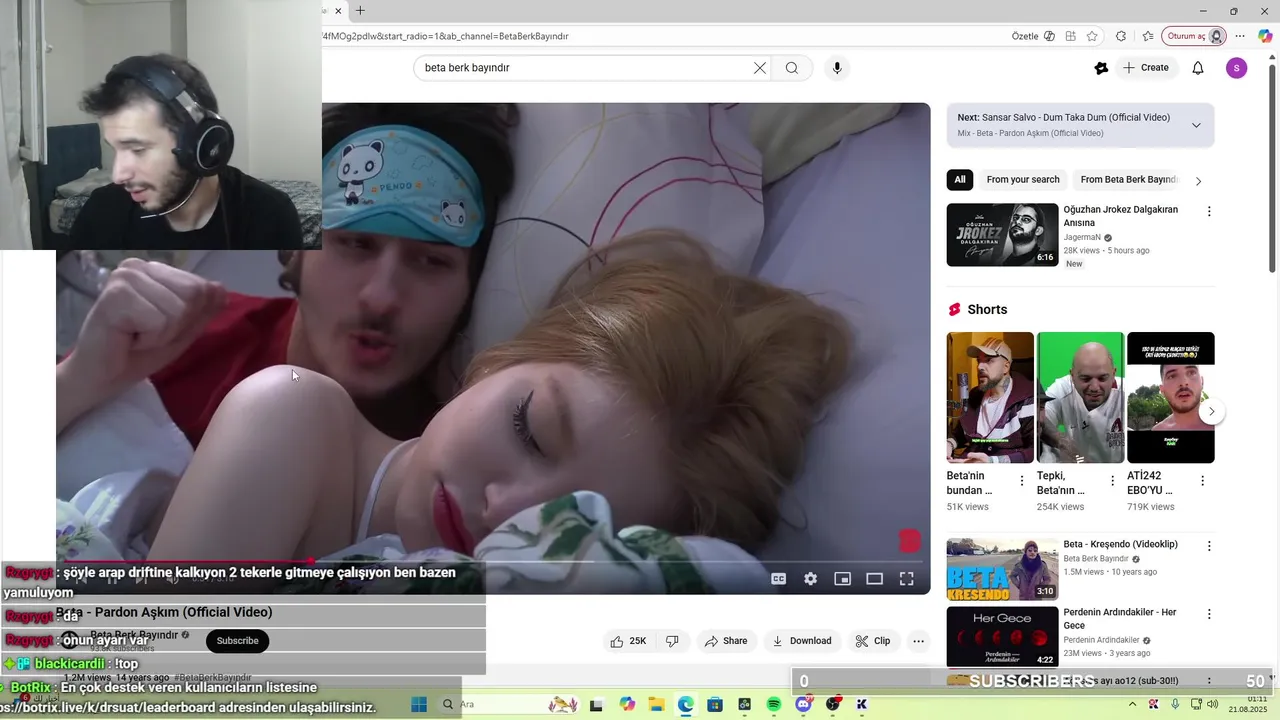This screenshot has width=1280, height=720.
Task: Click Özetle summarize button in address bar
Action: click(x=1033, y=36)
